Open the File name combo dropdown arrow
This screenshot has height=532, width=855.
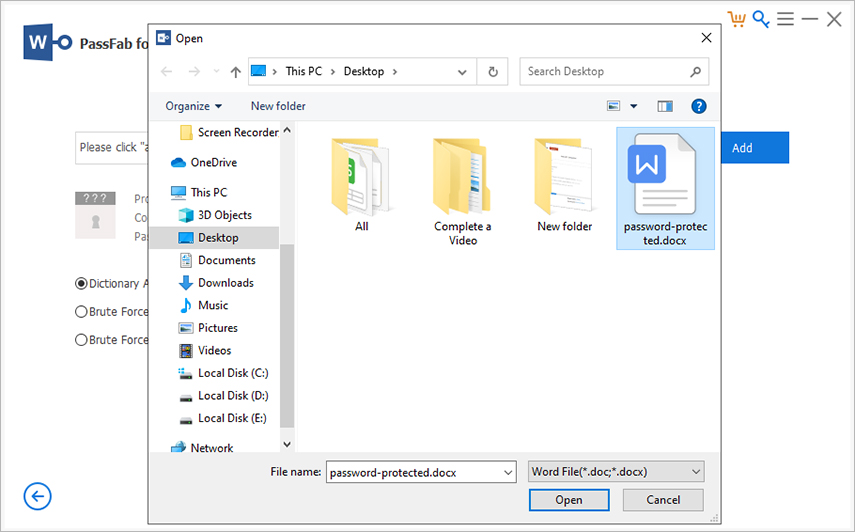click(508, 473)
